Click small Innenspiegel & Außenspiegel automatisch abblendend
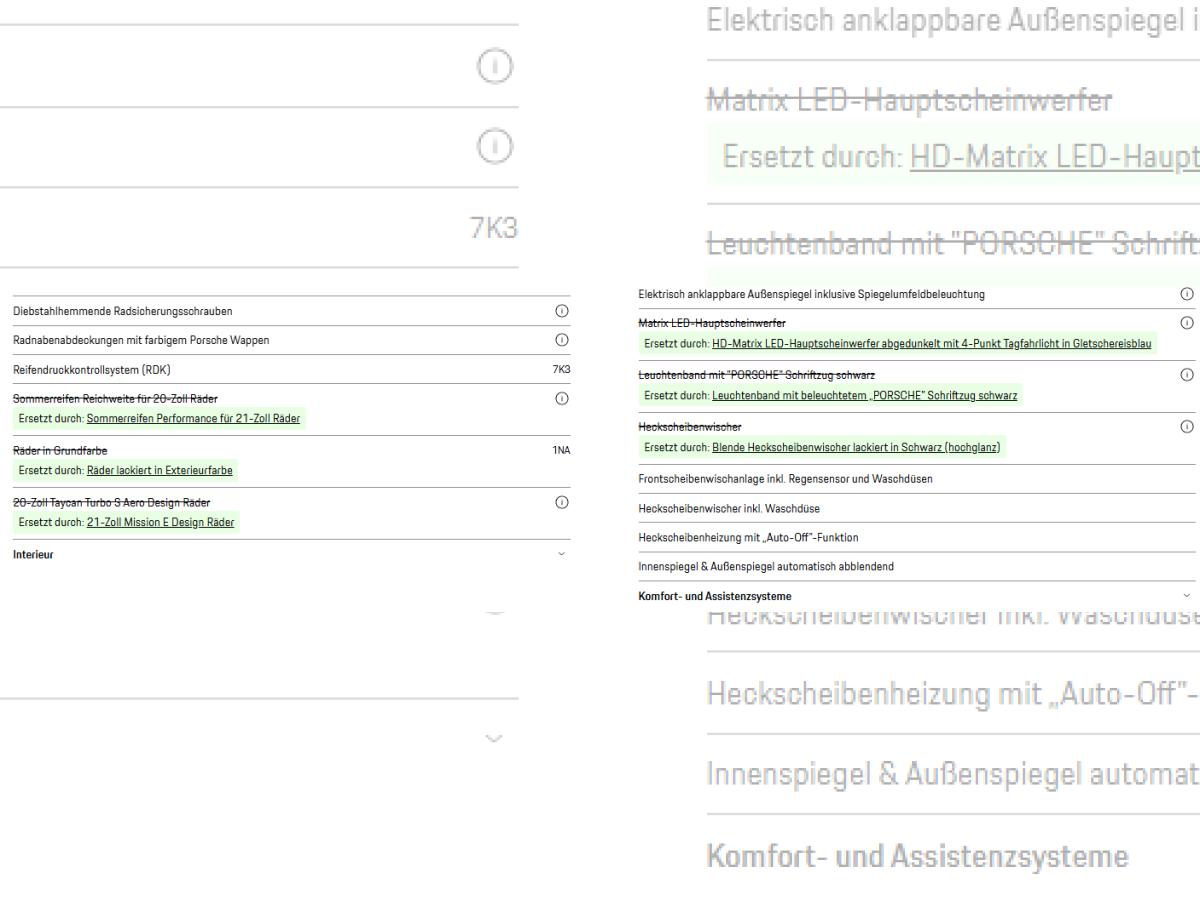The height and width of the screenshot is (900, 1200). tap(766, 566)
